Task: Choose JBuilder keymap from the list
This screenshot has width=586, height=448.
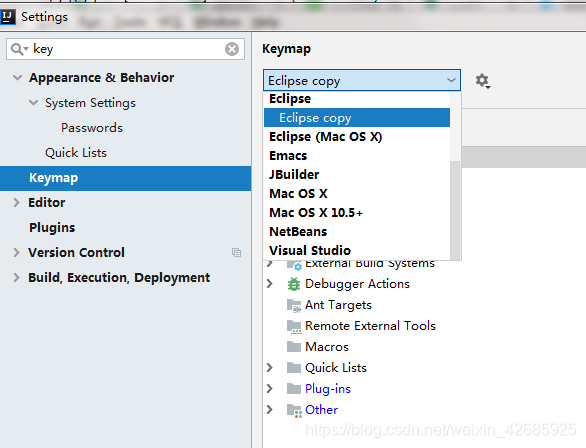Action: (x=357, y=175)
